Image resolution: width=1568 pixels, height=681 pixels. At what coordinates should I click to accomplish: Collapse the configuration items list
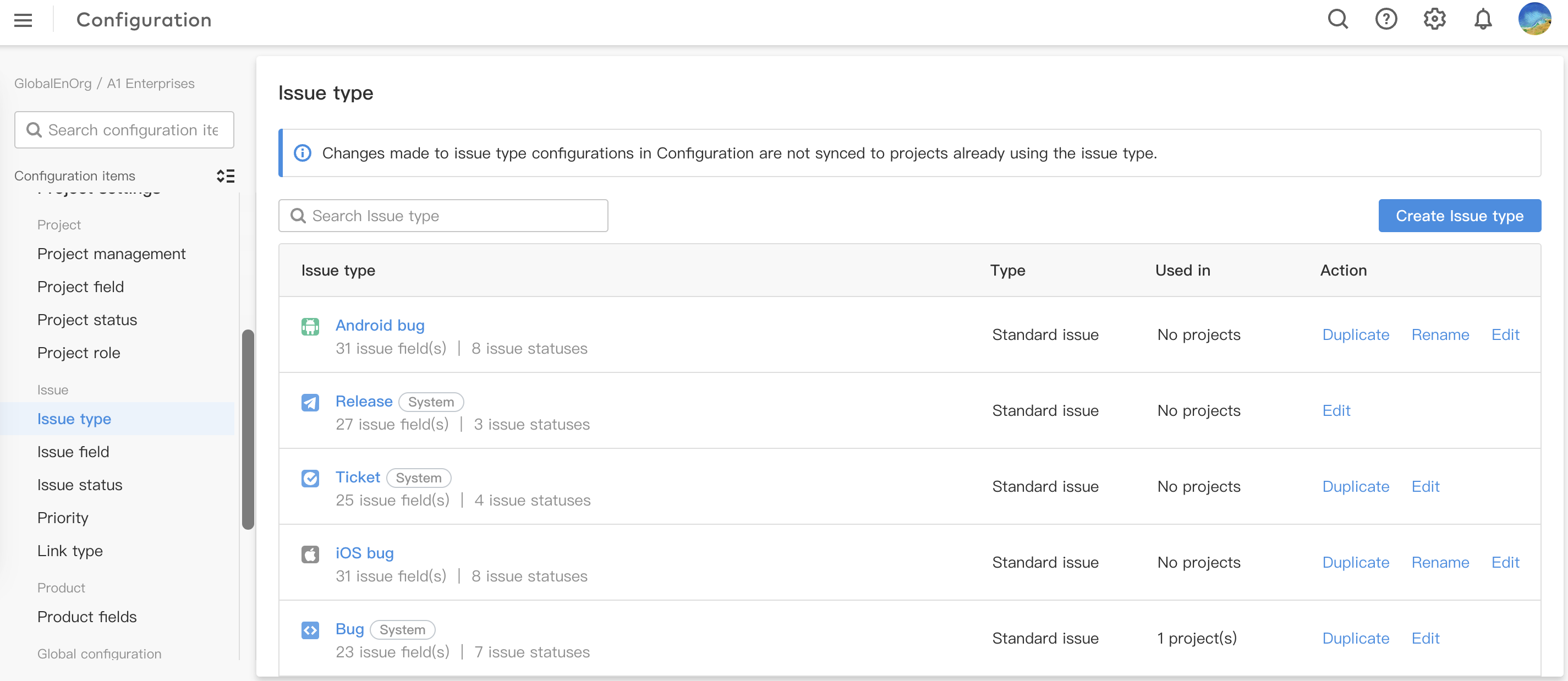(225, 176)
